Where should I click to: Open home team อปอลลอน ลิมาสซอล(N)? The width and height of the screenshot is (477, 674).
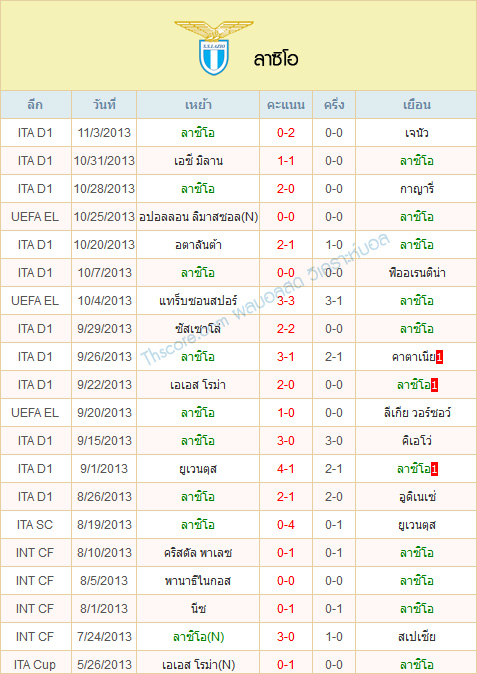[198, 217]
